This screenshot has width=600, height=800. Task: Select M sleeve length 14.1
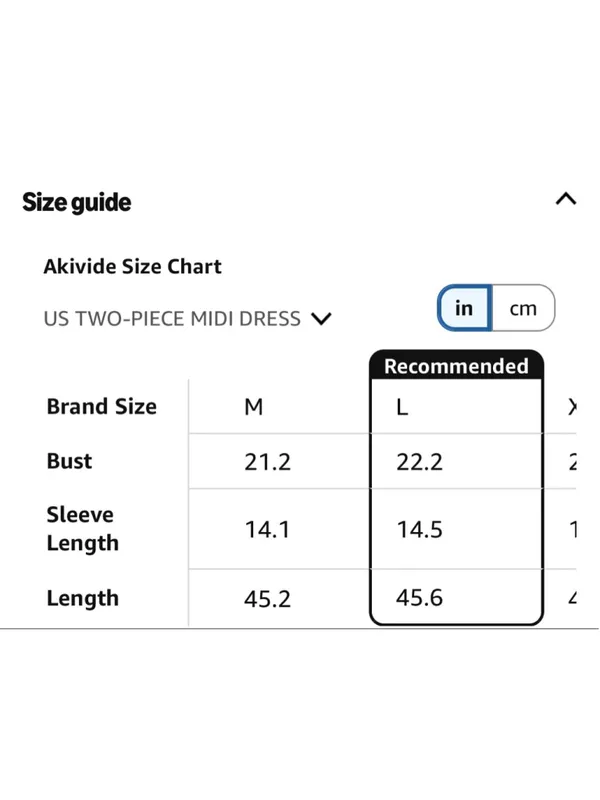[267, 530]
